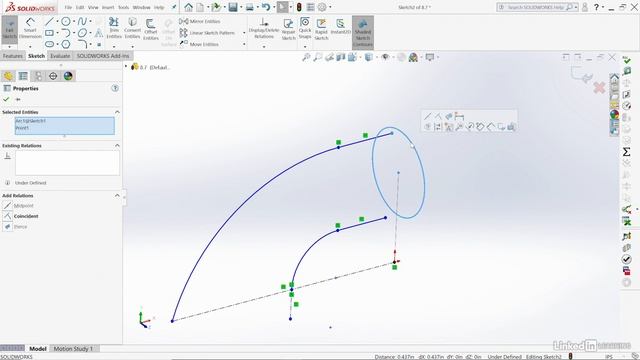Viewport: 640px width, 360px height.
Task: Select the Spline sketch tool
Action: click(x=82, y=21)
